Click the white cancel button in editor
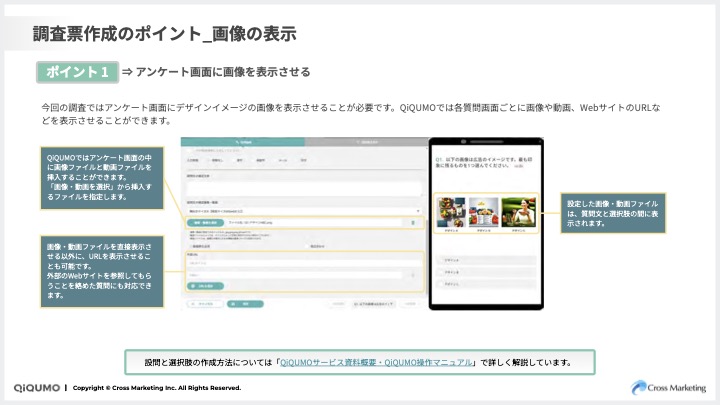 (x=205, y=304)
